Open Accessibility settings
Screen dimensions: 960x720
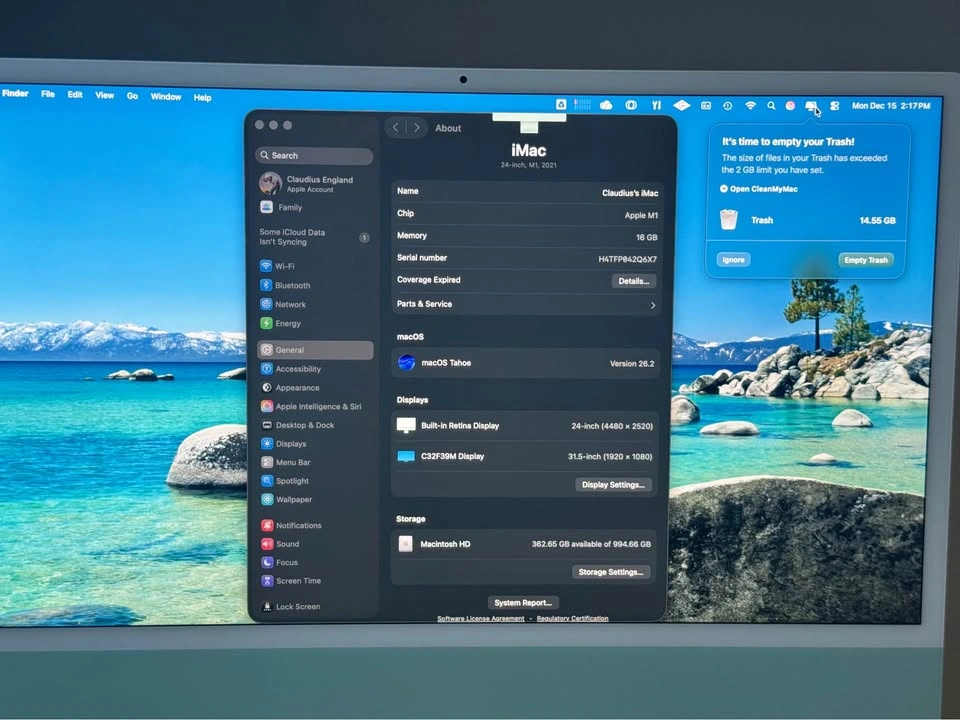291,369
